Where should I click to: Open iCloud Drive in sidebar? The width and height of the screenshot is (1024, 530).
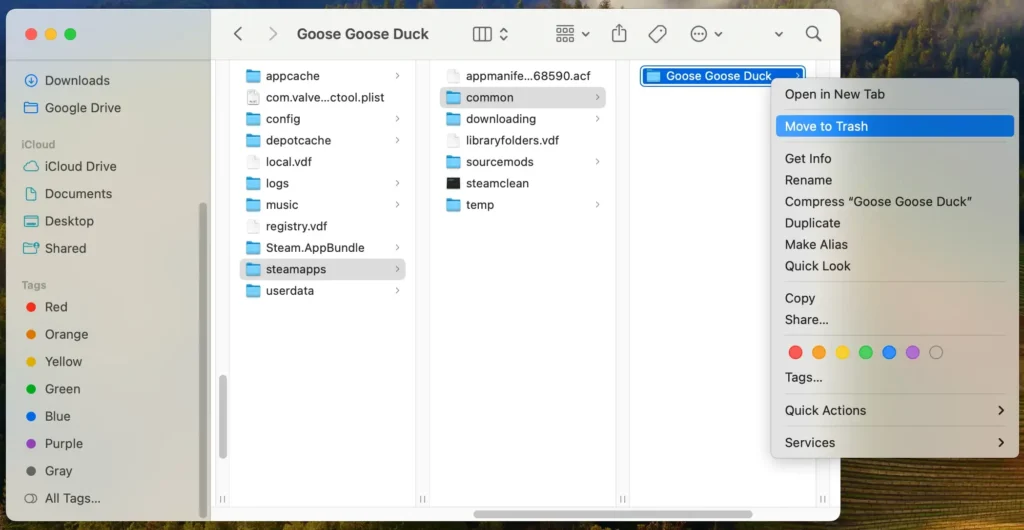tap(80, 166)
